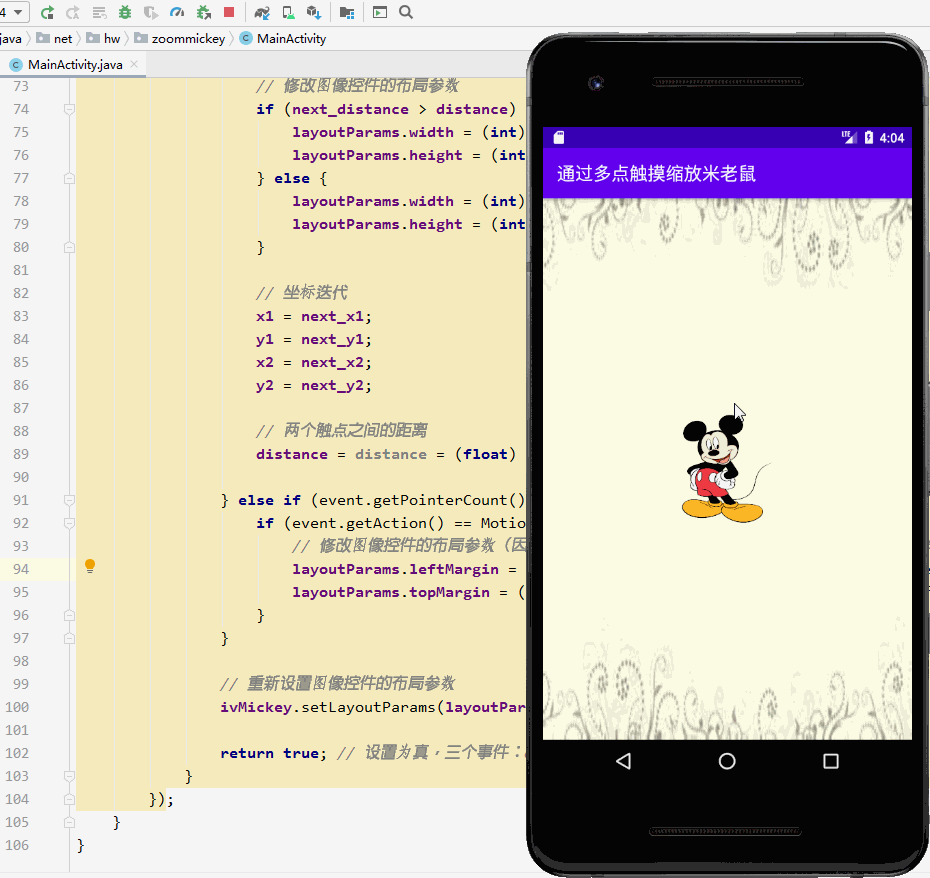Viewport: 930px width, 878px height.
Task: Tap the emulator Recents square button
Action: pos(831,761)
